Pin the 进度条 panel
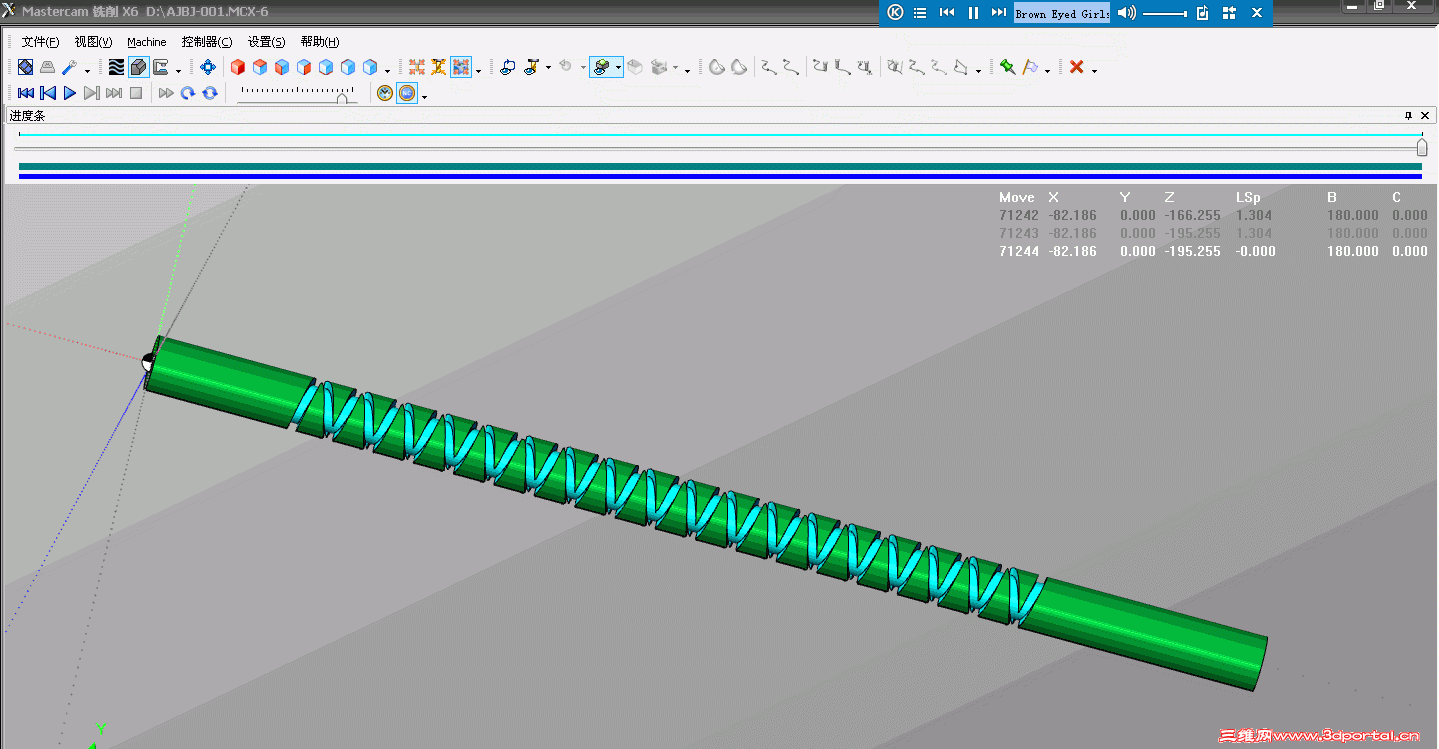Image resolution: width=1439 pixels, height=749 pixels. (x=1408, y=116)
